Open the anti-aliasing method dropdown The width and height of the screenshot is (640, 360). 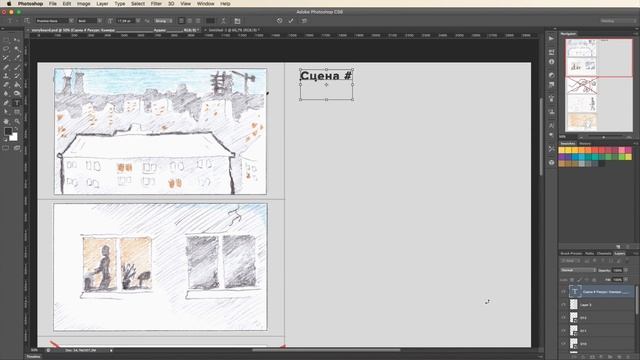click(164, 21)
